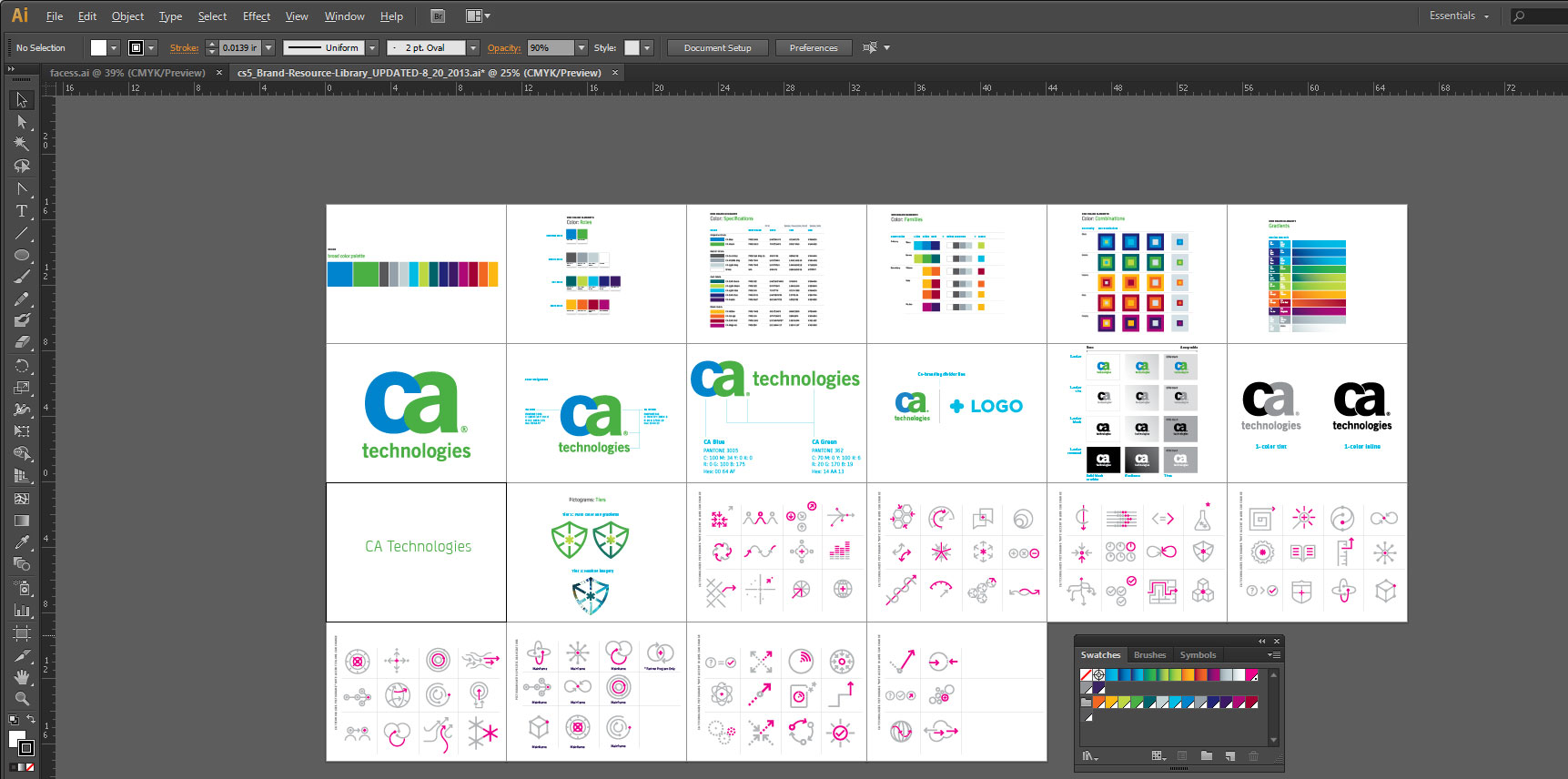Expand the stroke weight dropdown
This screenshot has height=779, width=1568.
point(268,47)
